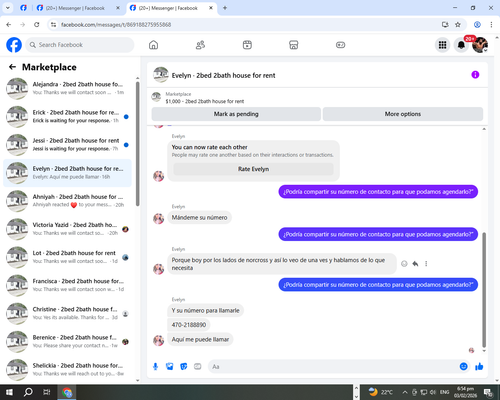Open the tab search dropdown arrow
Image resolution: width=500 pixels, height=400 pixels.
[8, 8]
